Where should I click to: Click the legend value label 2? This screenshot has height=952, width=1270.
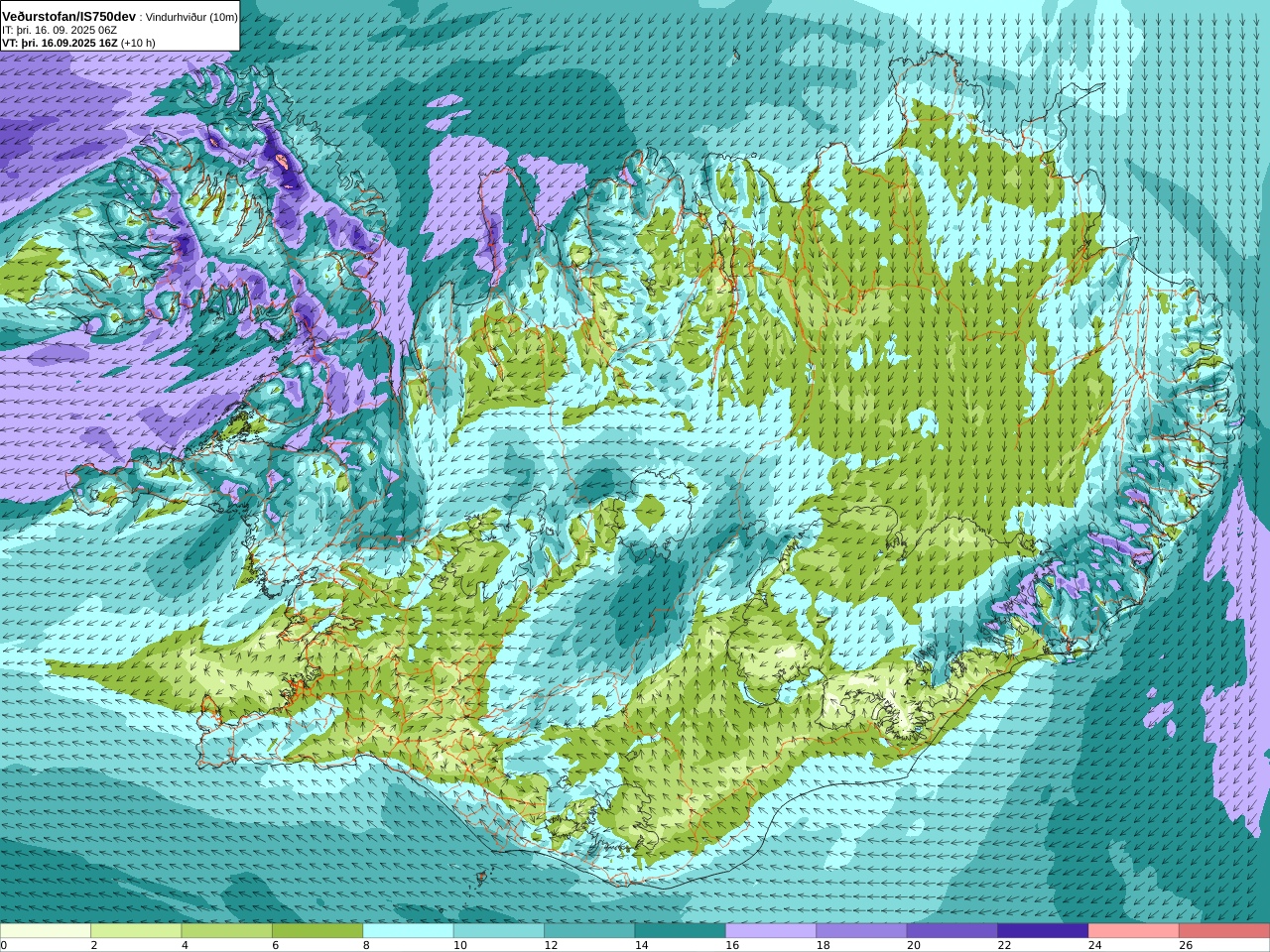[x=93, y=945]
